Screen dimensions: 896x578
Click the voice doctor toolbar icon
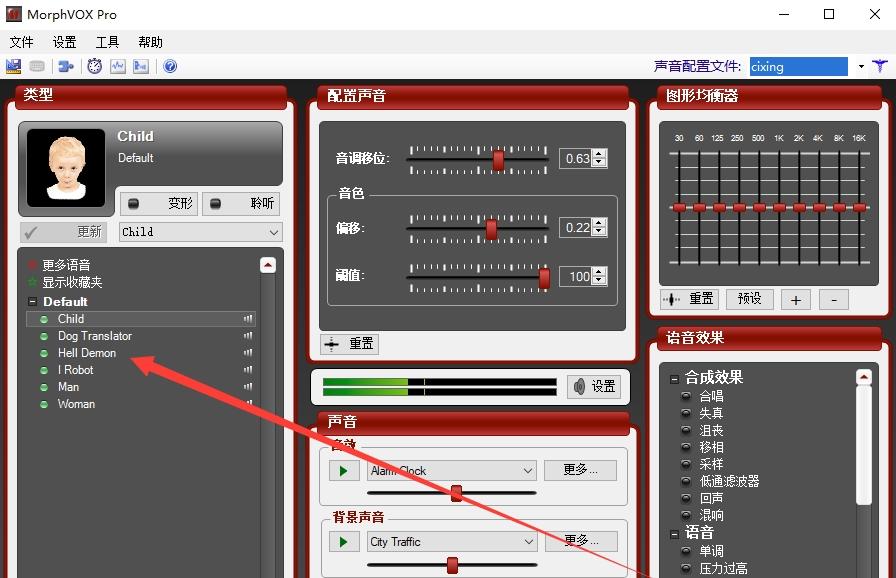pos(13,66)
